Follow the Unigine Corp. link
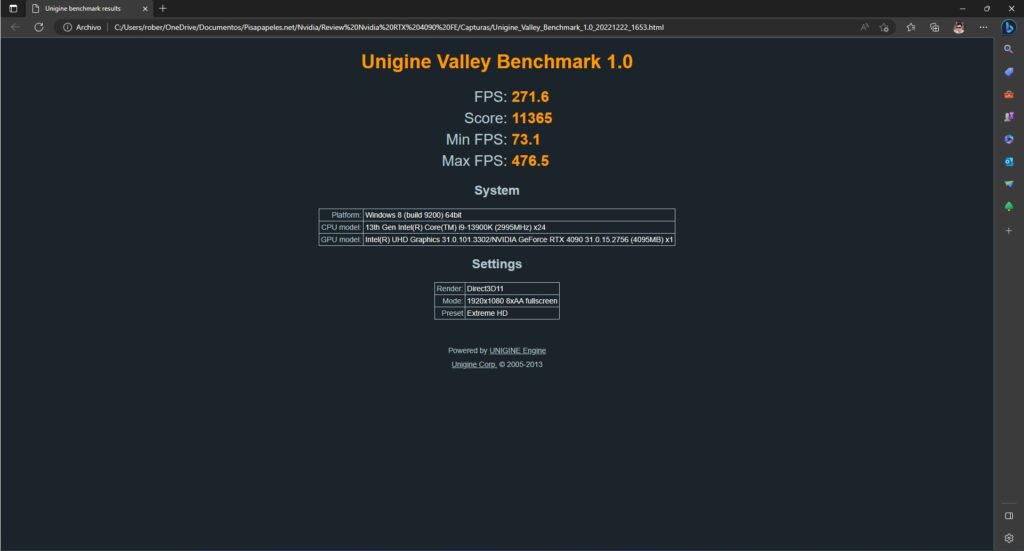This screenshot has width=1024, height=551. (474, 365)
